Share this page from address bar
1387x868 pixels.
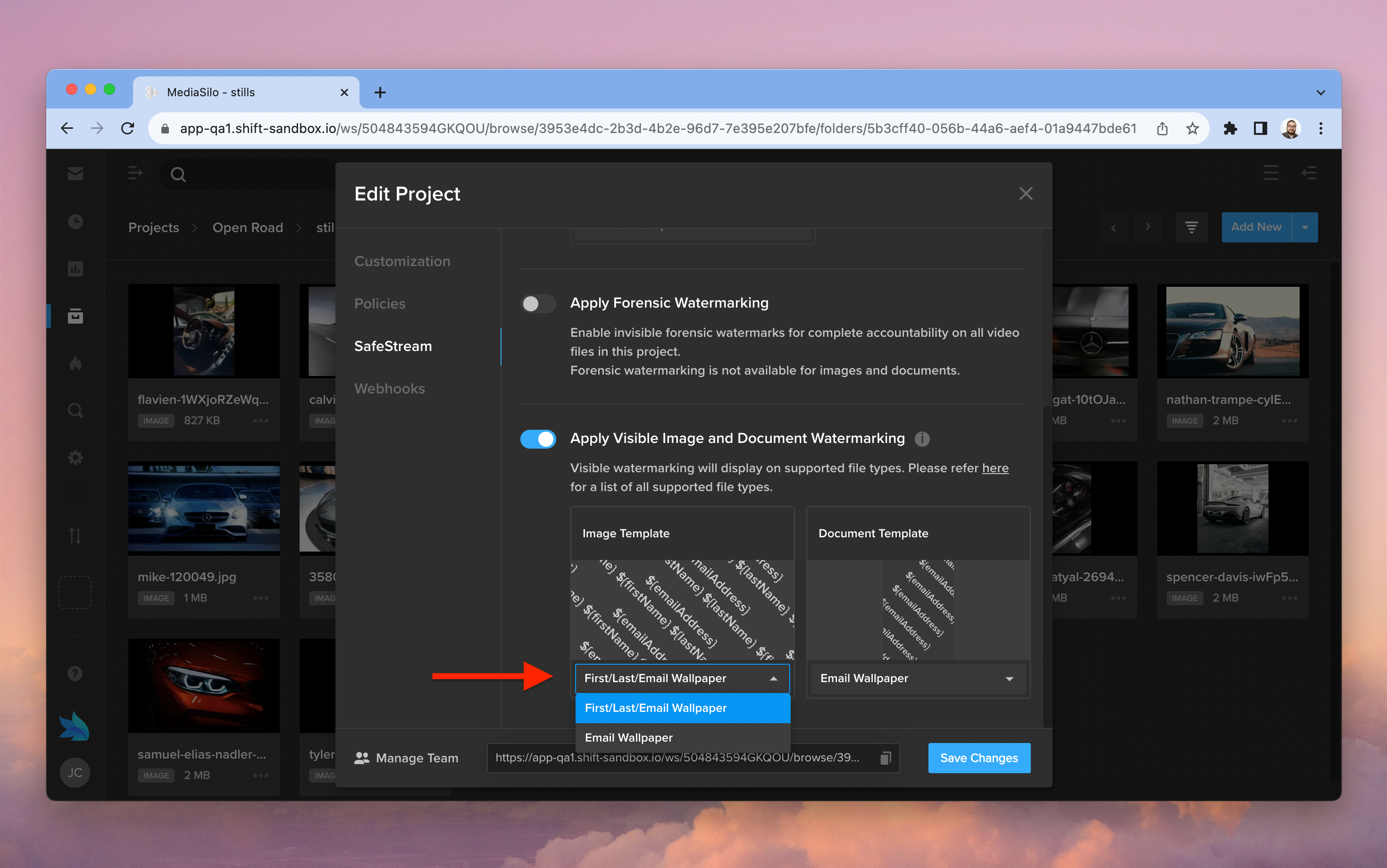[1162, 128]
